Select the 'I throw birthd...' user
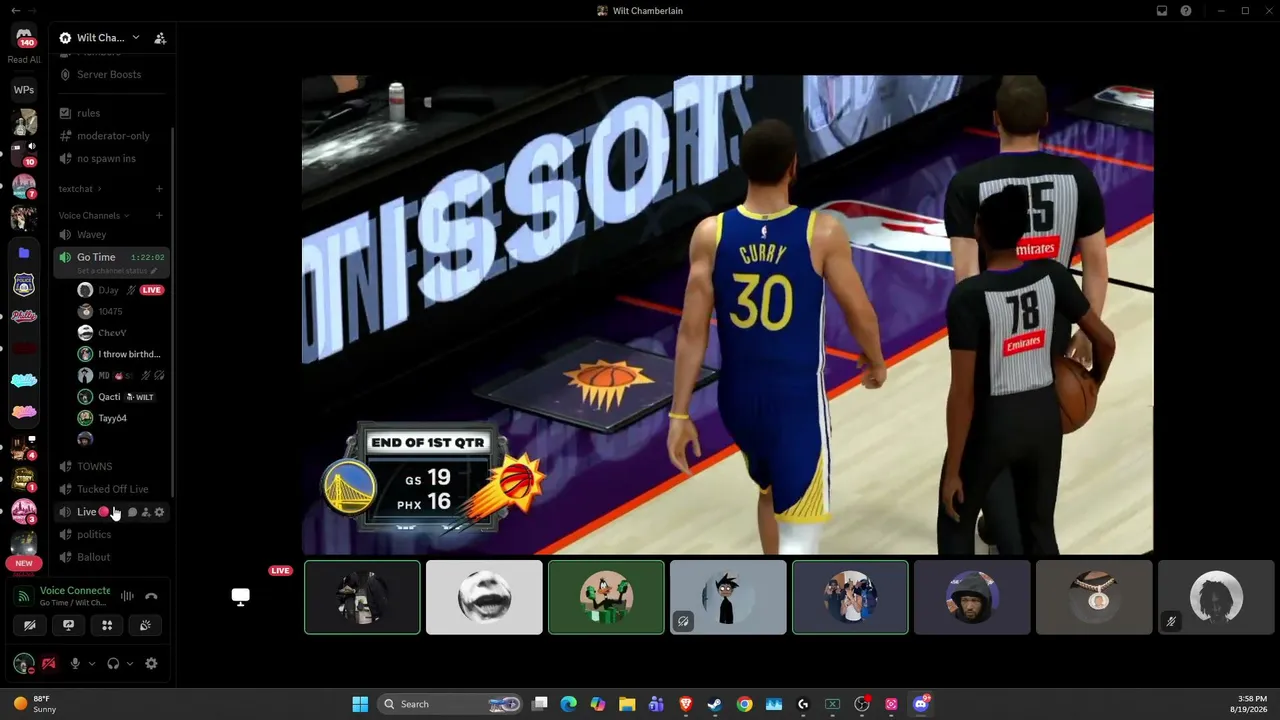The image size is (1280, 720). (x=119, y=354)
